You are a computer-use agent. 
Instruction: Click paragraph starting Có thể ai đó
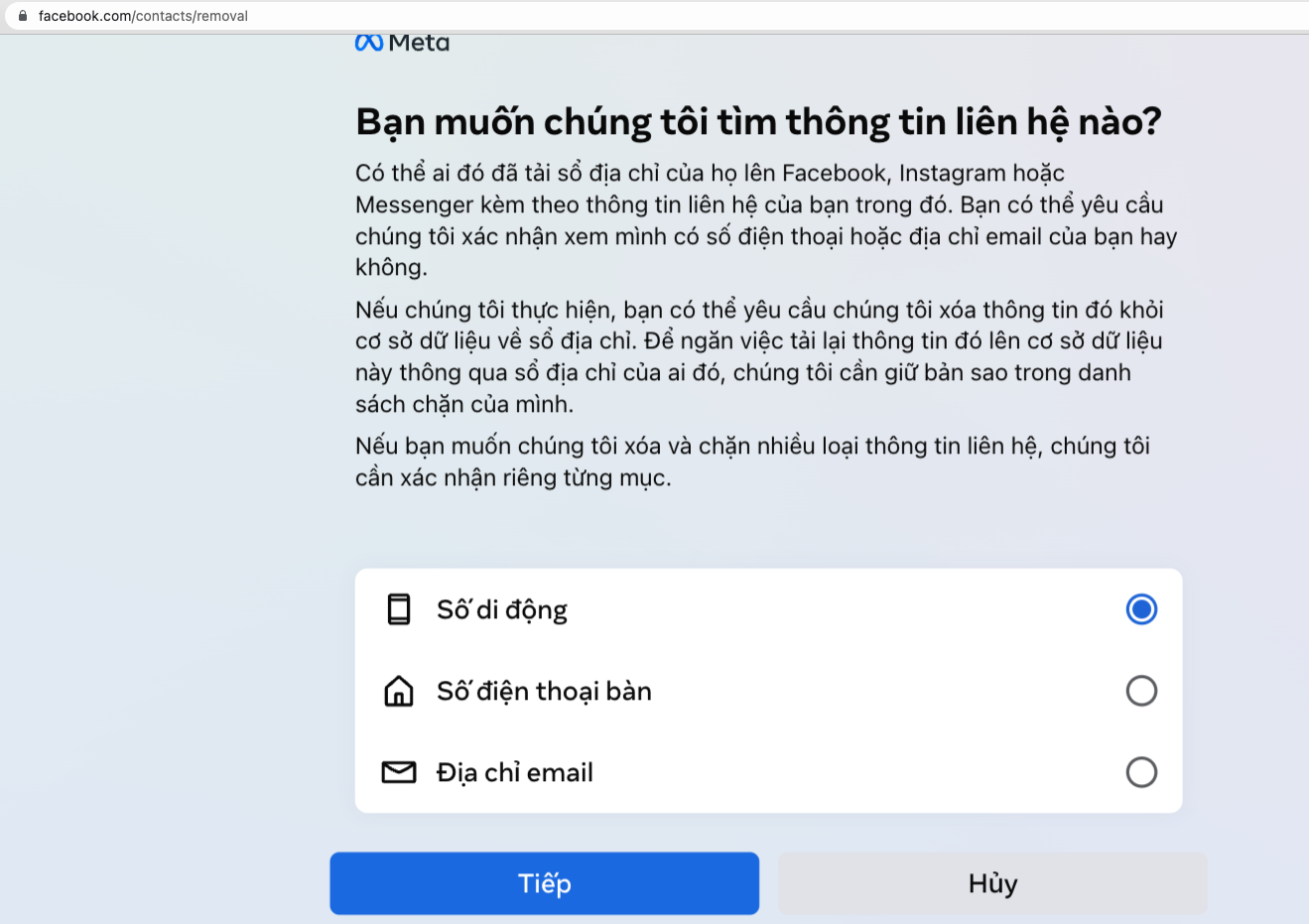tap(766, 220)
